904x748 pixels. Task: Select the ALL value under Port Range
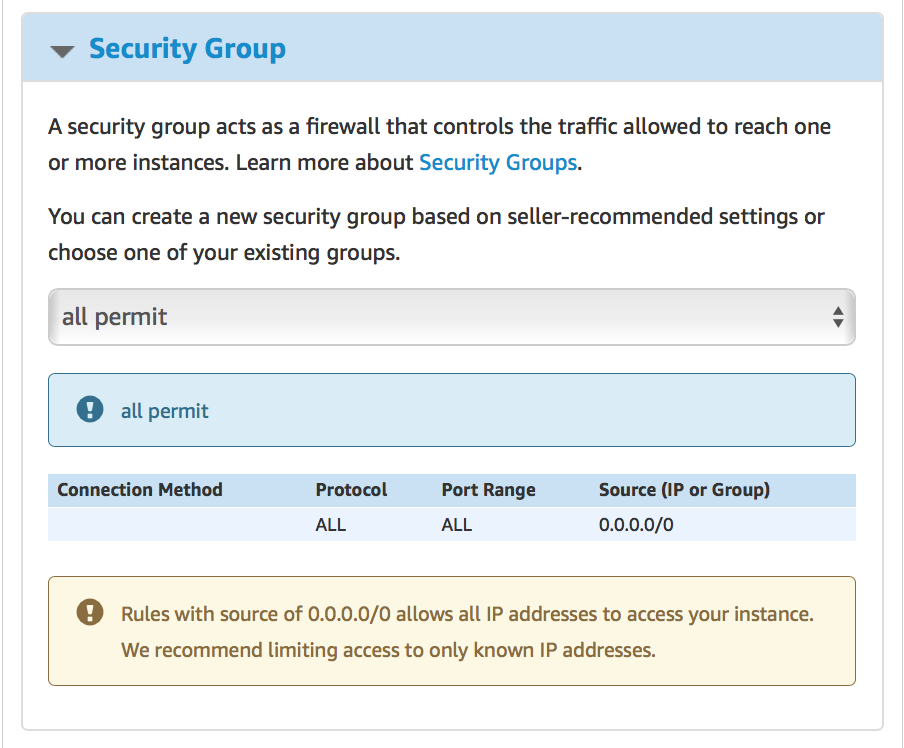457,525
